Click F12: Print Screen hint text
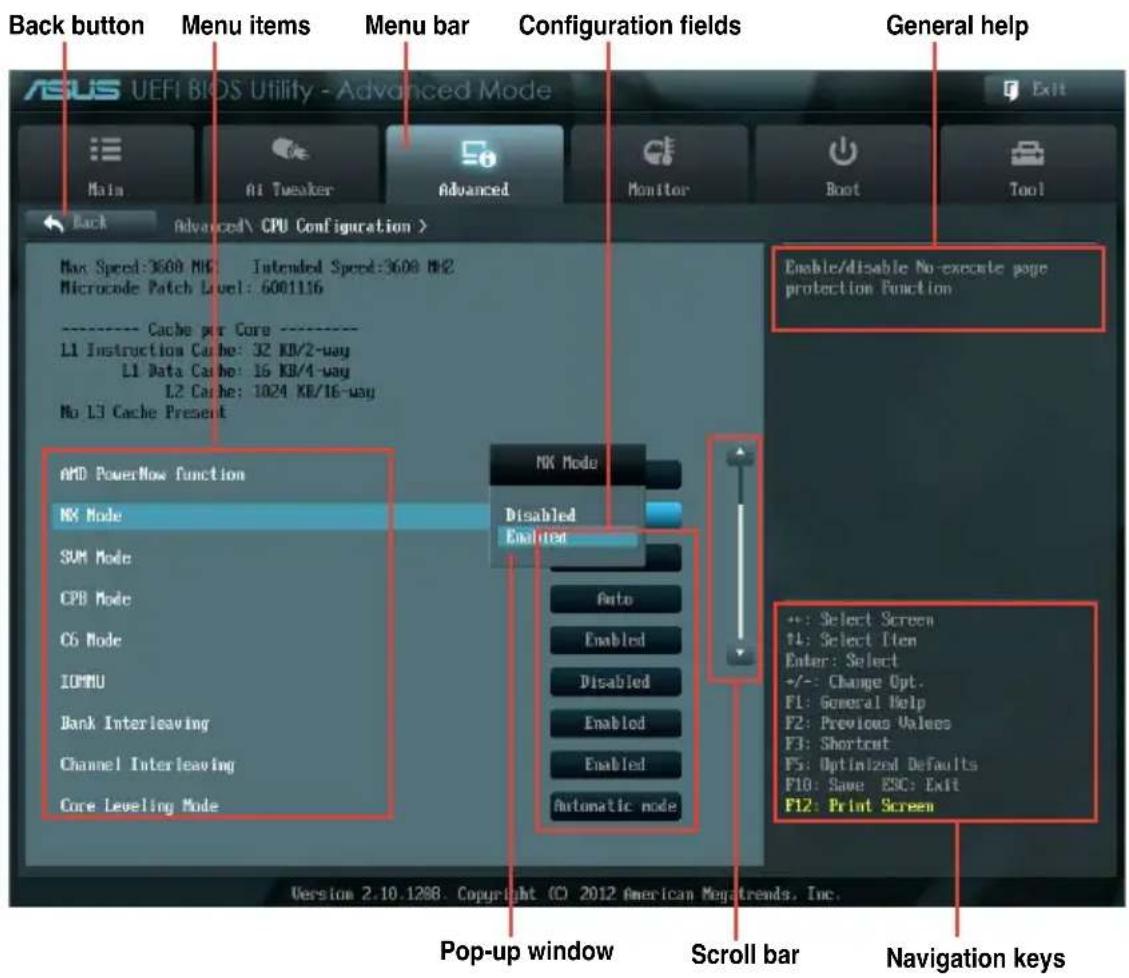 [x=859, y=805]
